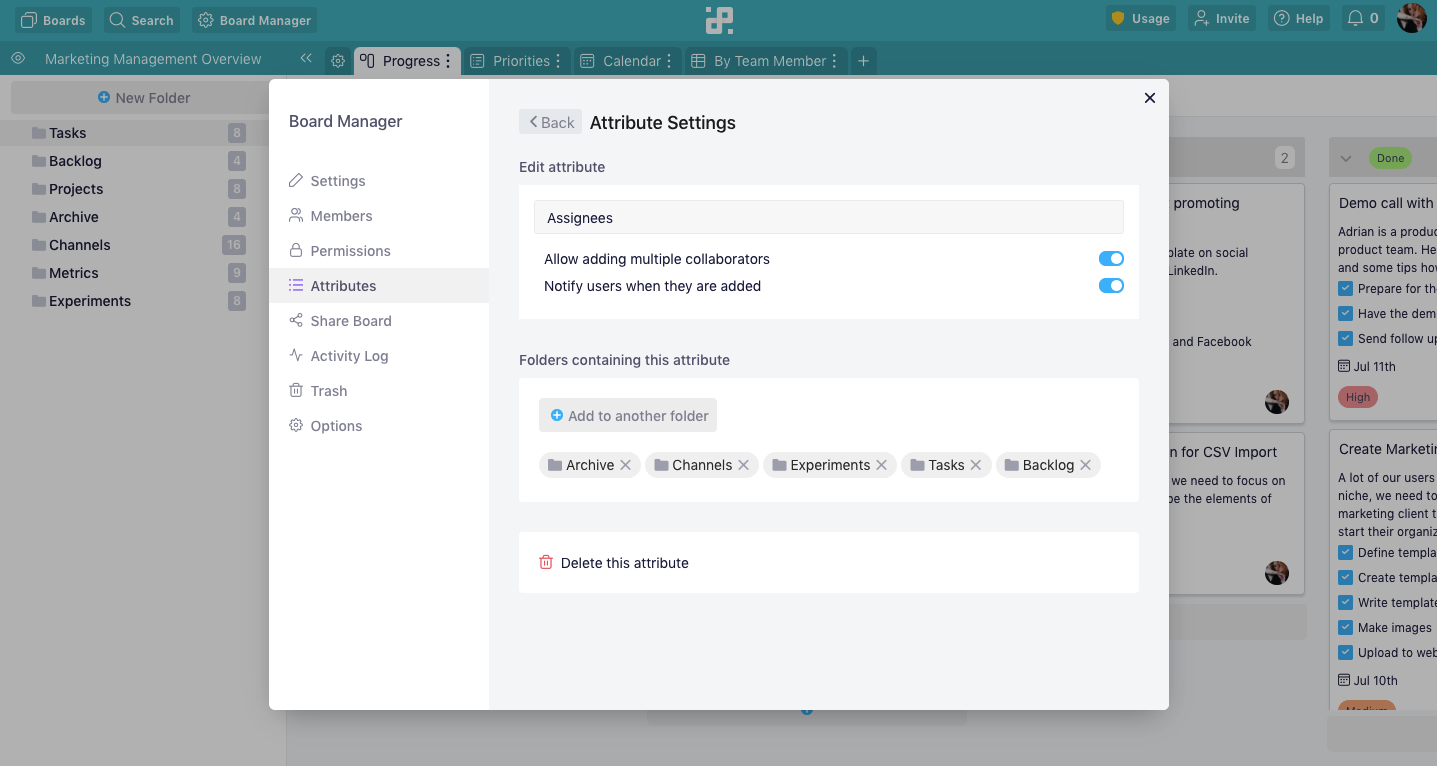Toggle the eye visibility icon beside board title
The image size is (1437, 766).
point(18,59)
